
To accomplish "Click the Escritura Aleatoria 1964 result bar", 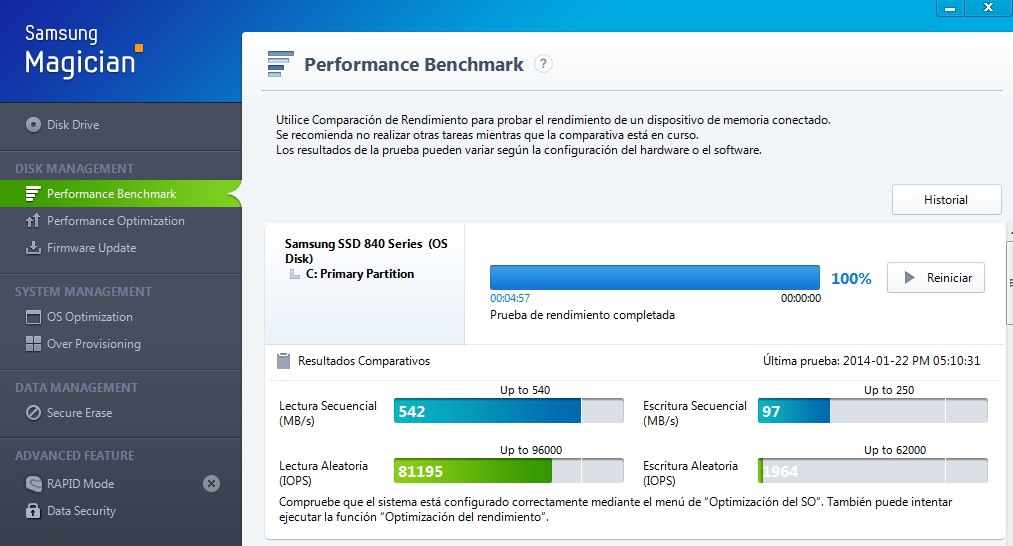I will 873,471.
